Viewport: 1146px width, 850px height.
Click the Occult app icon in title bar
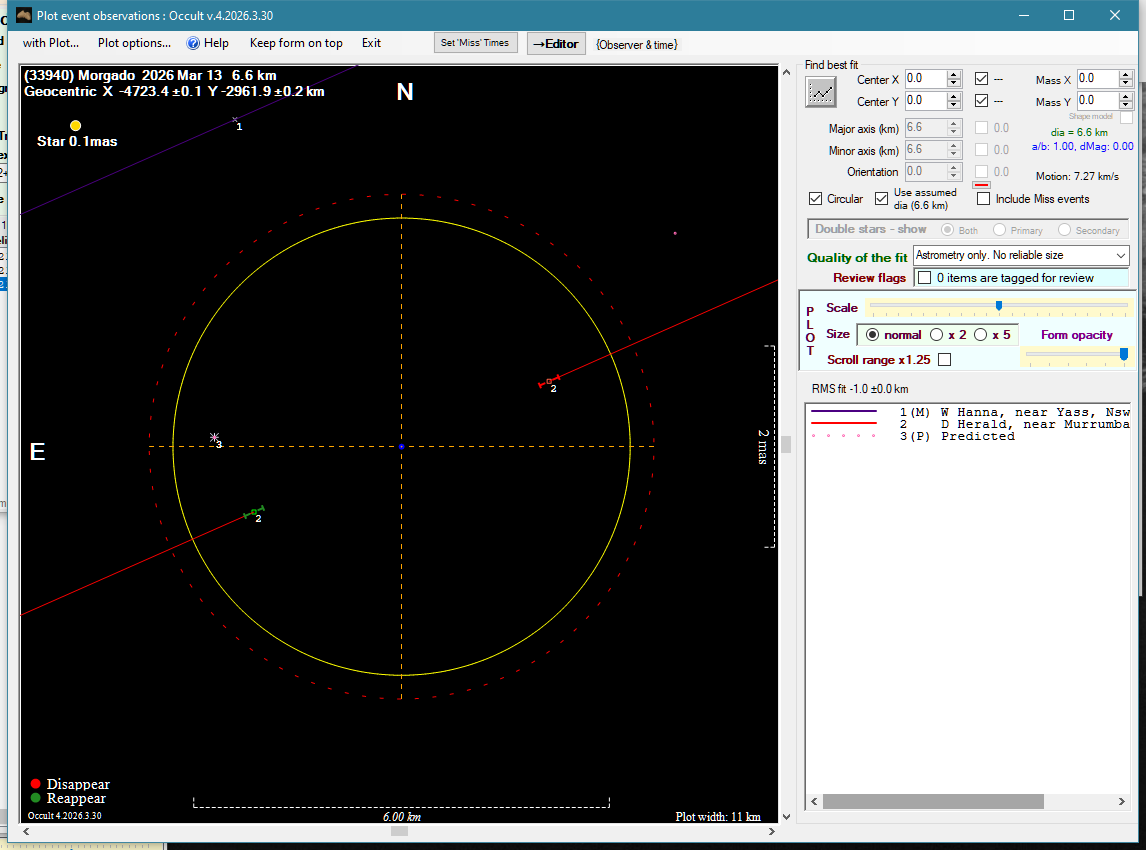25,15
